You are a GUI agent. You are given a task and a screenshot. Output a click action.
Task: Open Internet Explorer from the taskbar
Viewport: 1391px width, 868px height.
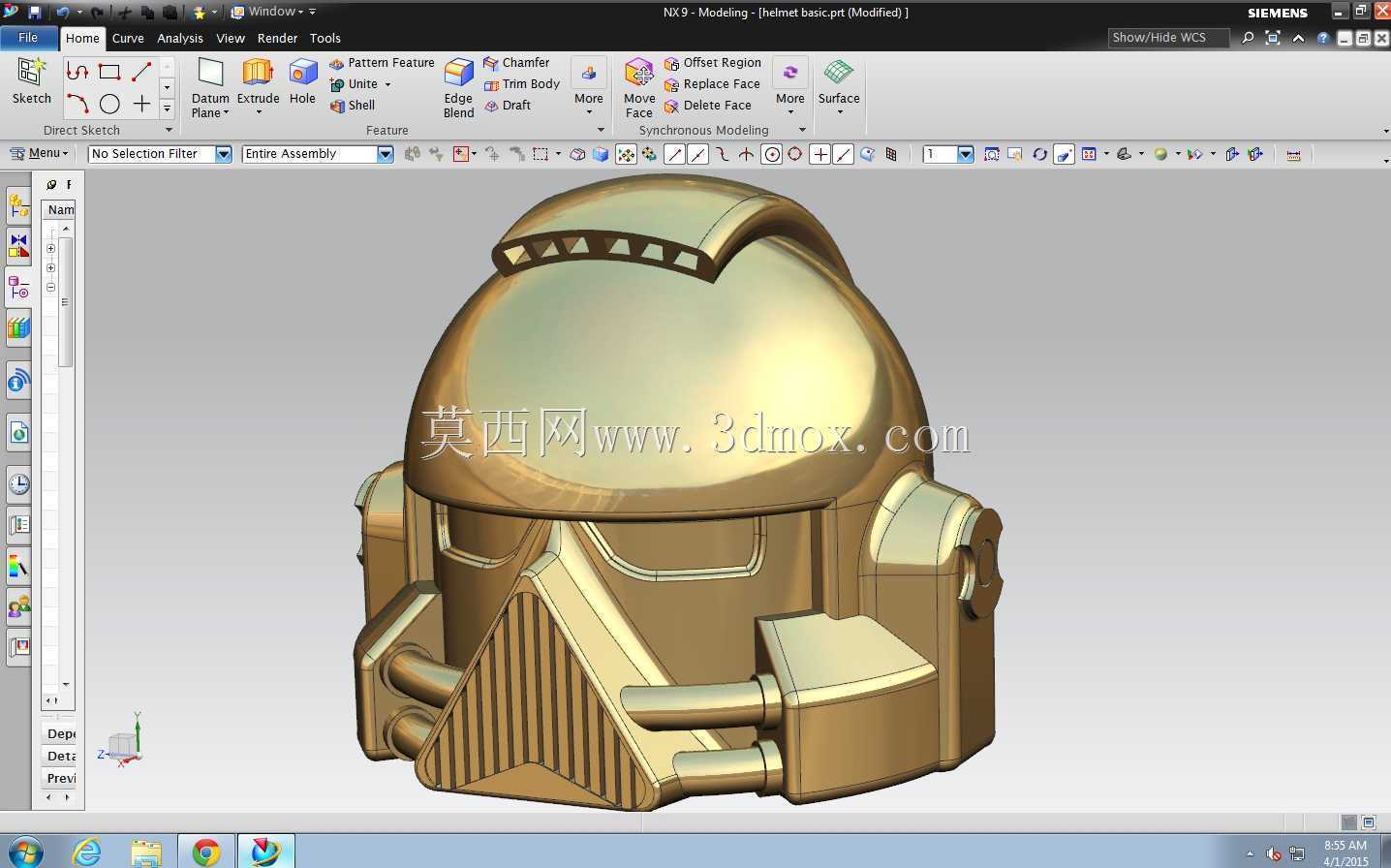click(87, 852)
